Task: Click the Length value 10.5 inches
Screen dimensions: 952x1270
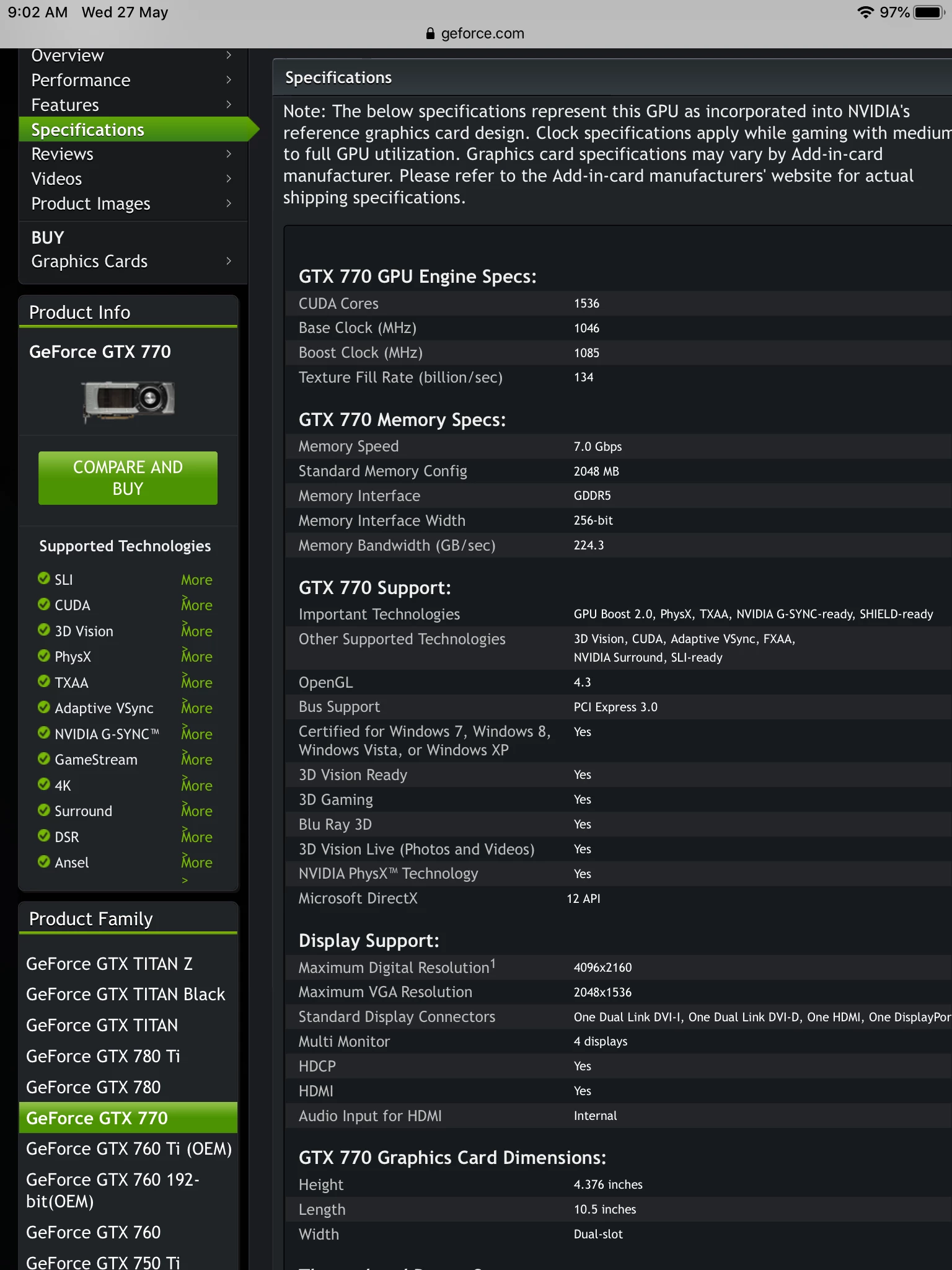Action: (x=604, y=1210)
